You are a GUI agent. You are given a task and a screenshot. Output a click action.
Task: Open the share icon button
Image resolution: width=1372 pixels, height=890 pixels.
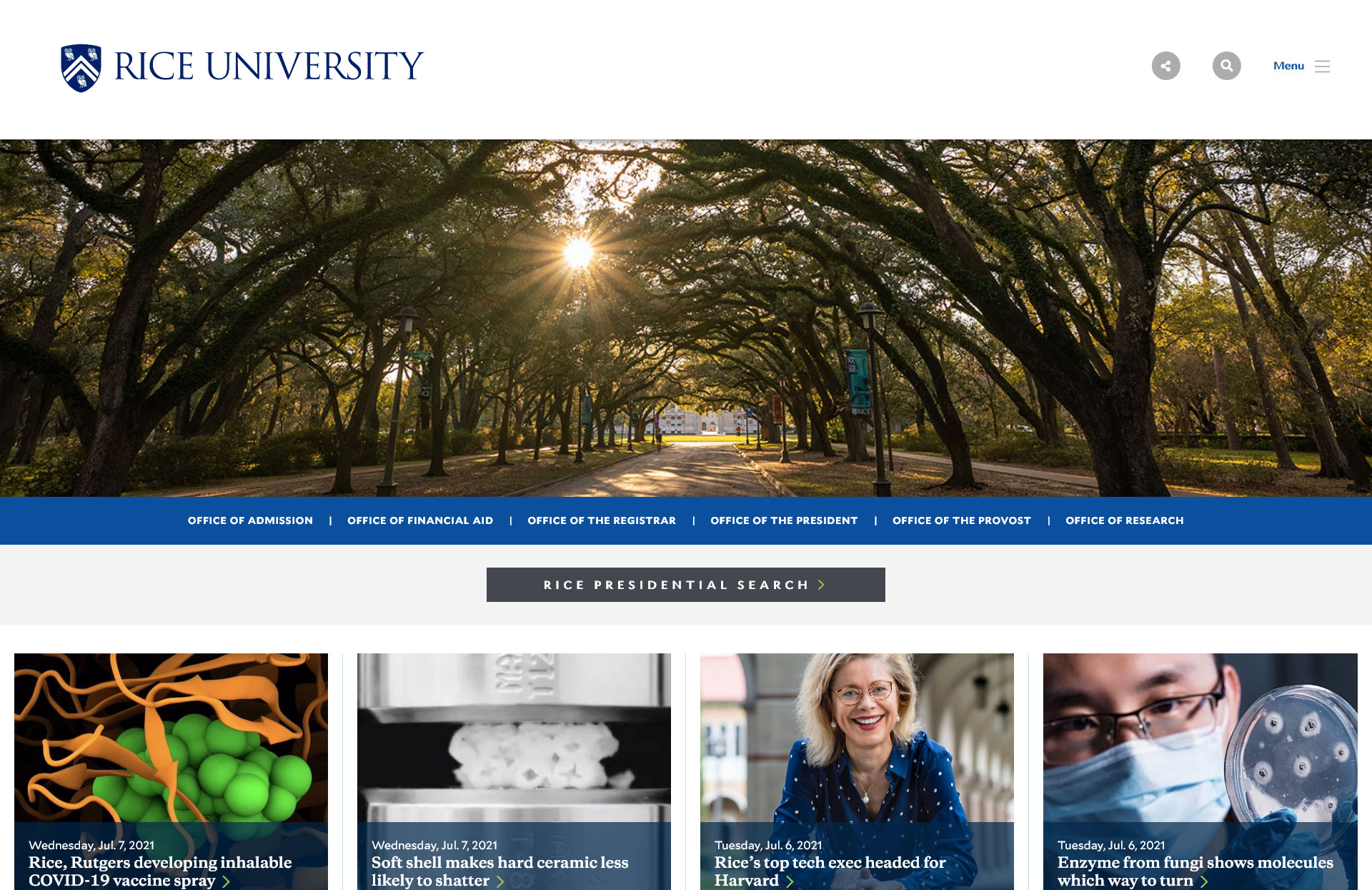tap(1165, 66)
